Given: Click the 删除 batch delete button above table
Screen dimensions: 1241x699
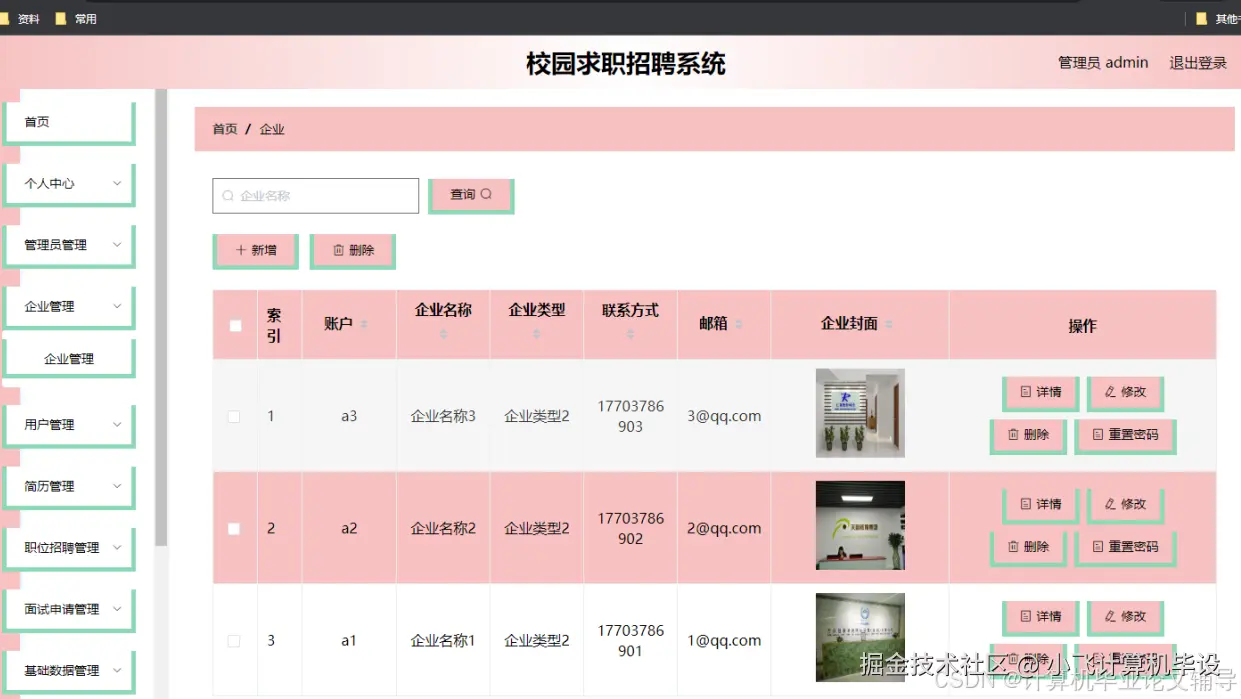Looking at the screenshot, I should [x=352, y=251].
